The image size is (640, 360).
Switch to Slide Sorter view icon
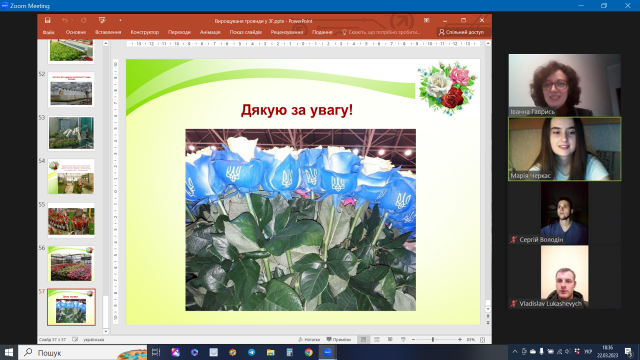click(x=377, y=340)
